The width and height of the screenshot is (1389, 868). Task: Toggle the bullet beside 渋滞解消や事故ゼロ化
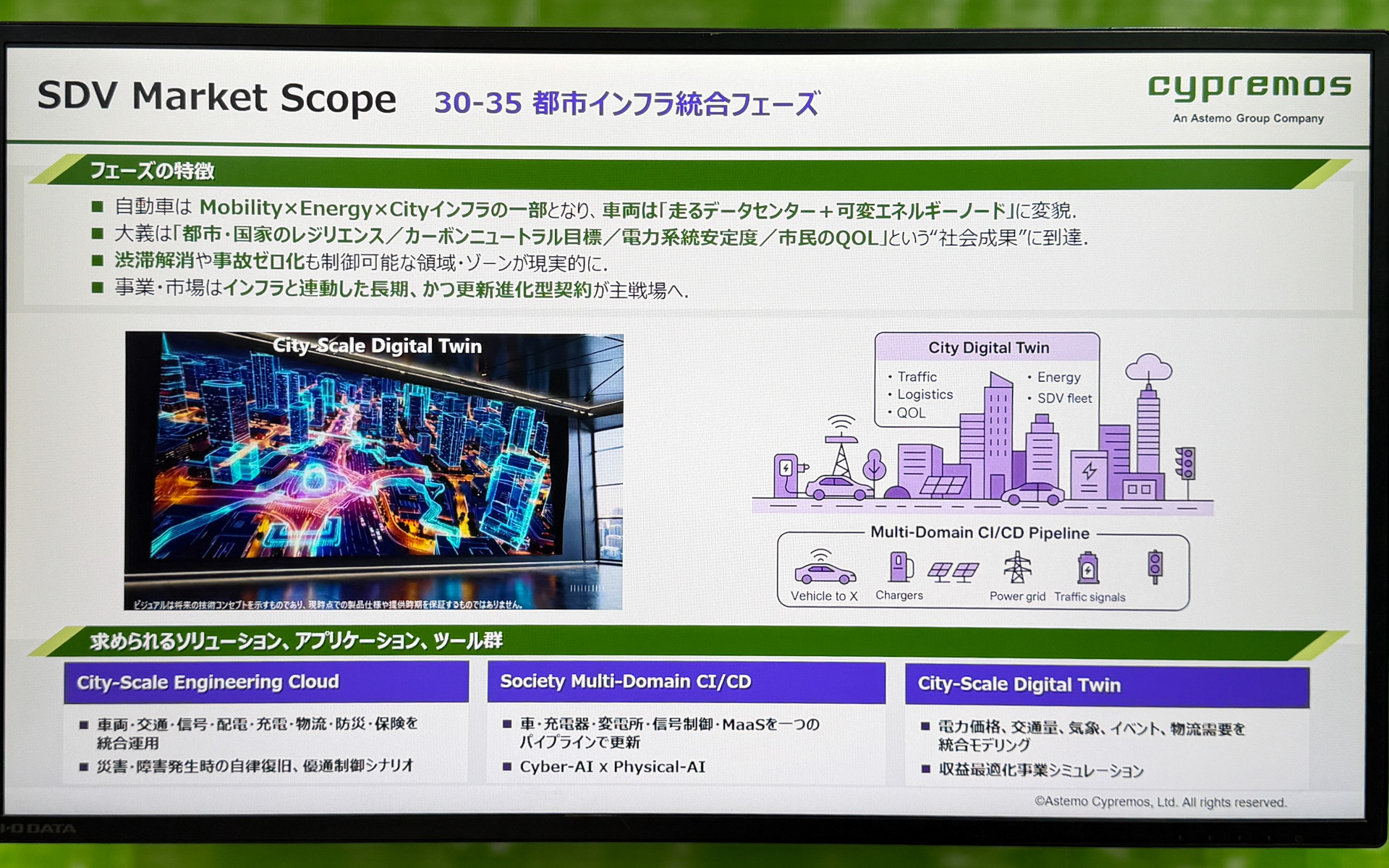97,260
